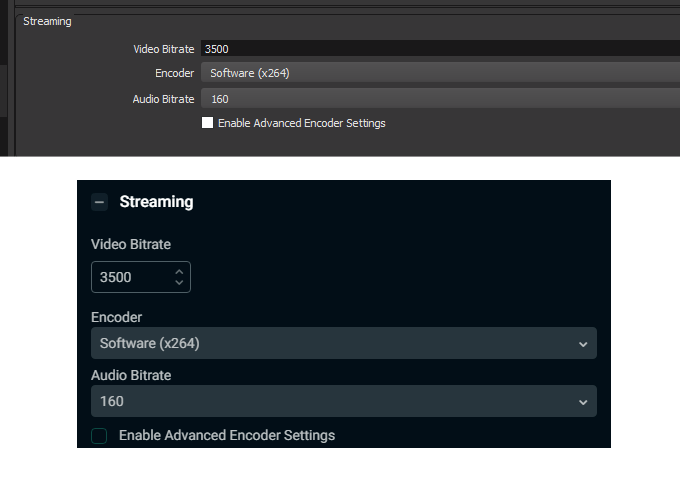
Task: Tick the white Enable Advanced Encoder Settings checkbox
Action: coord(207,123)
